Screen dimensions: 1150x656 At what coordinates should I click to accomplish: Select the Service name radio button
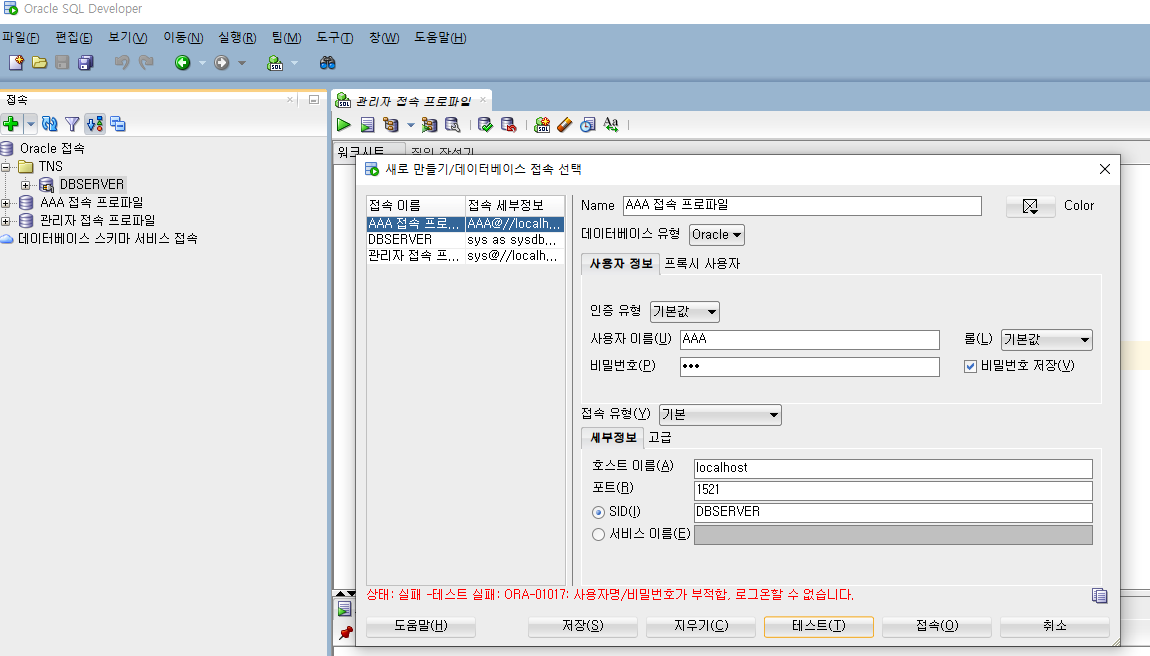pyautogui.click(x=598, y=535)
